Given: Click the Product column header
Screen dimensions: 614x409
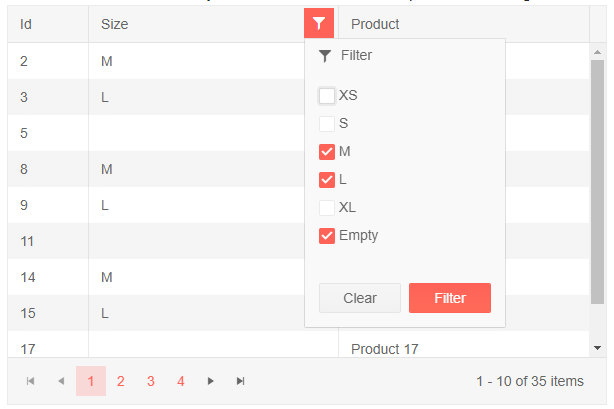Looking at the screenshot, I should (x=375, y=24).
